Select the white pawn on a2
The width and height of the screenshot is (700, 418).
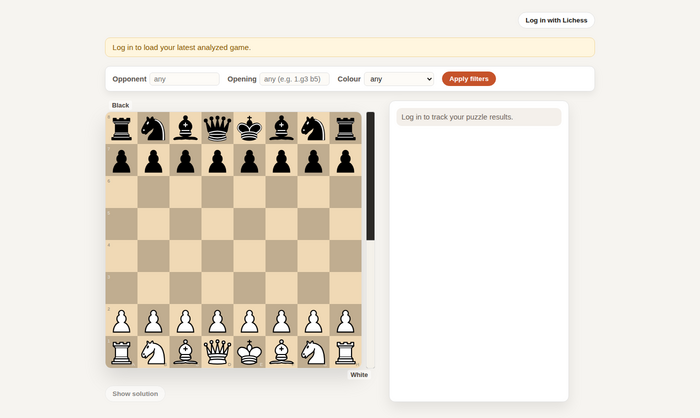coord(121,320)
